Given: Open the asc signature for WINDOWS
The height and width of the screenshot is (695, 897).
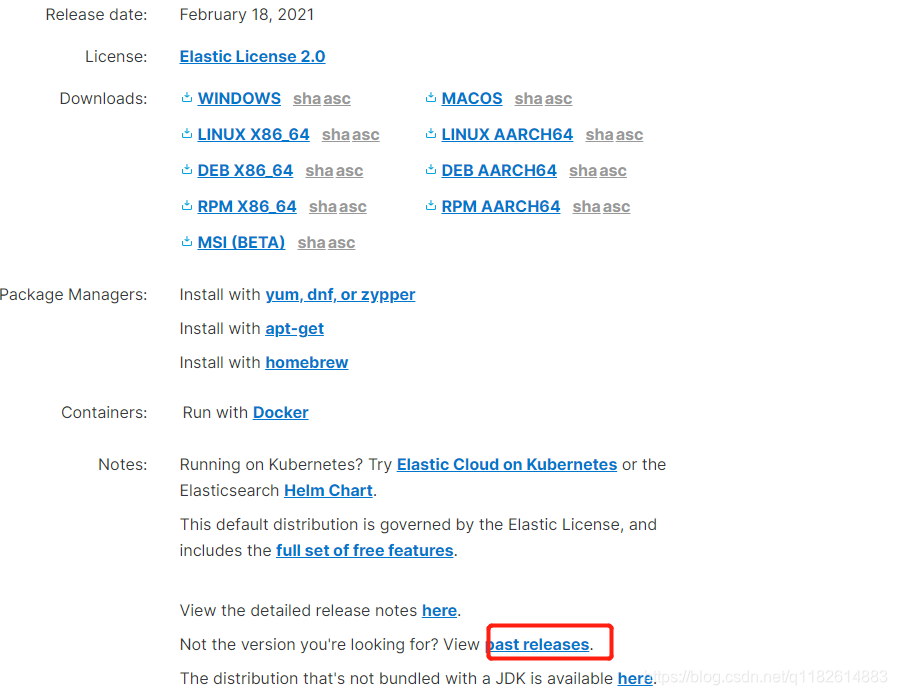Looking at the screenshot, I should [337, 99].
